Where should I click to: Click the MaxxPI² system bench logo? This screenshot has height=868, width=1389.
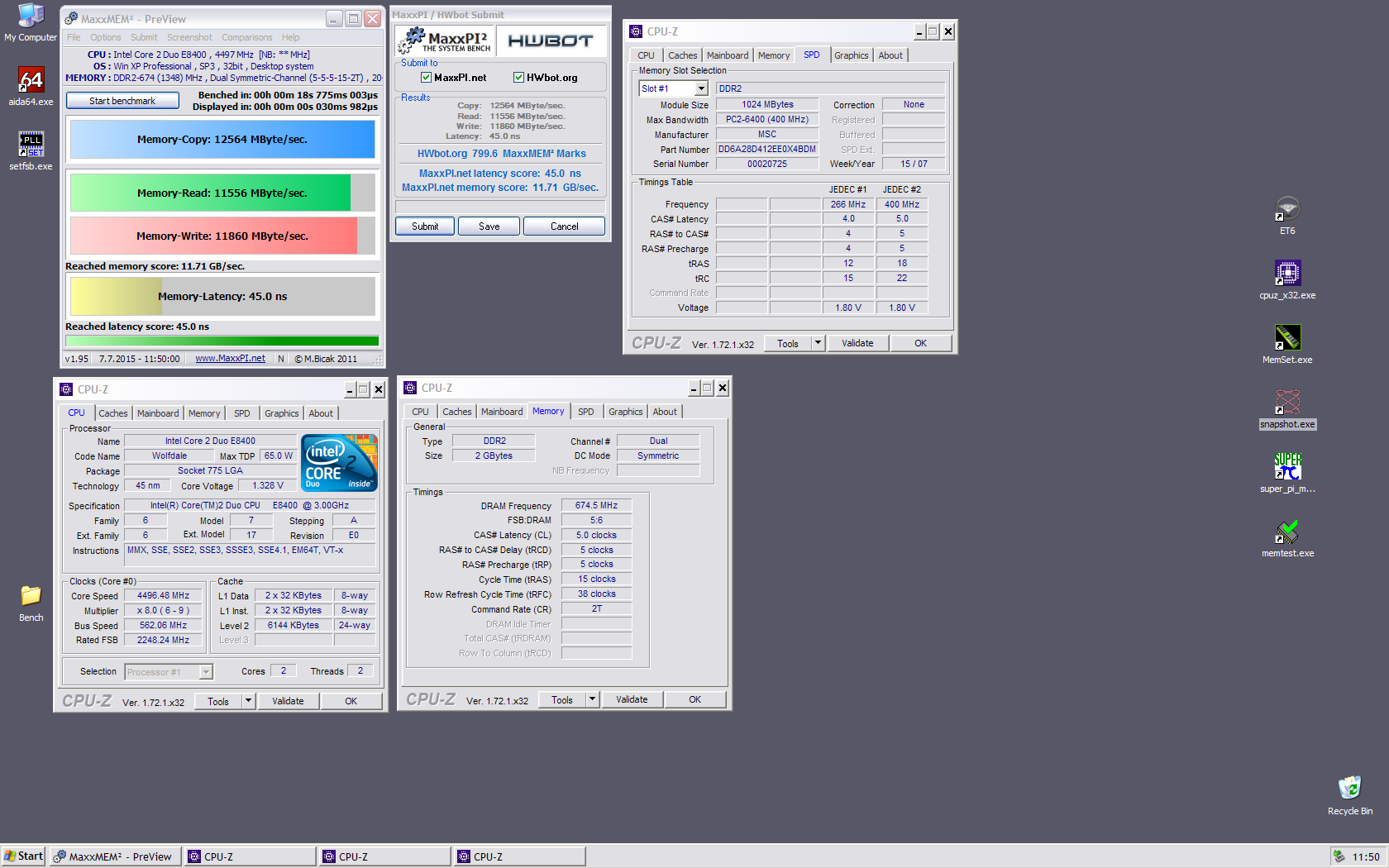(445, 41)
